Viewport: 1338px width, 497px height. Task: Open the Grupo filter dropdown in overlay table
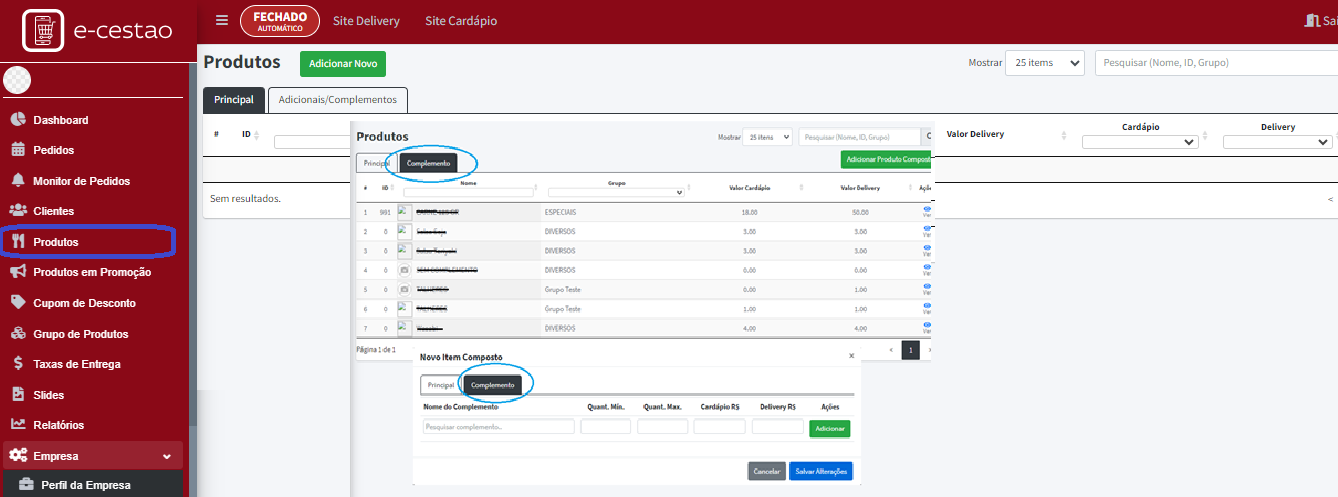click(616, 192)
